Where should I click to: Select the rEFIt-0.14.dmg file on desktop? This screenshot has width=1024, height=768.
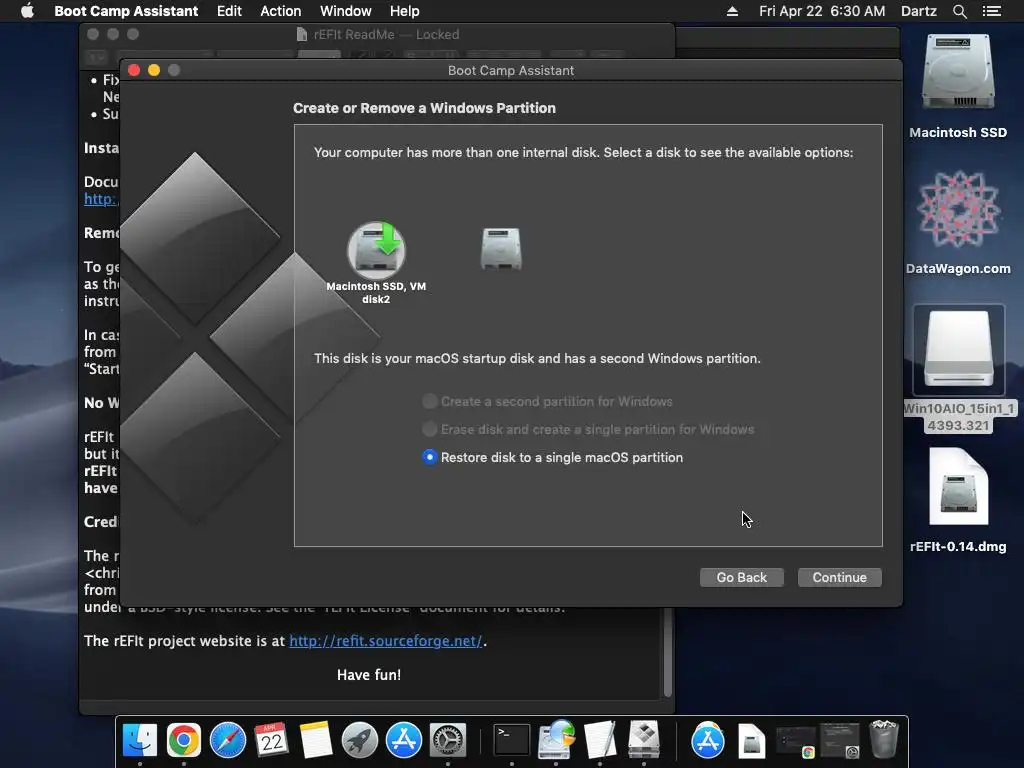pos(958,487)
